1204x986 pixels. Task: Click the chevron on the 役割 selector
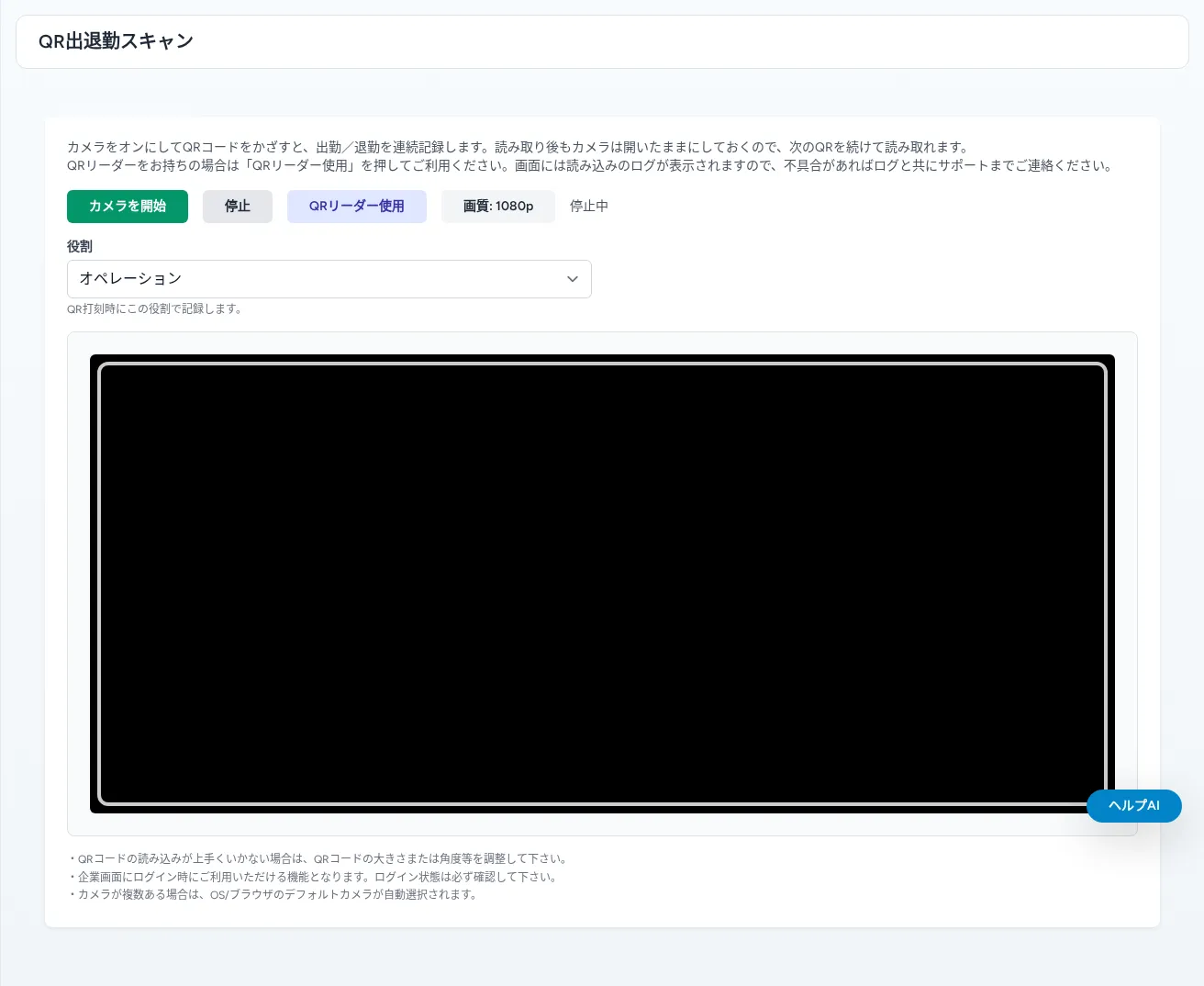572,279
